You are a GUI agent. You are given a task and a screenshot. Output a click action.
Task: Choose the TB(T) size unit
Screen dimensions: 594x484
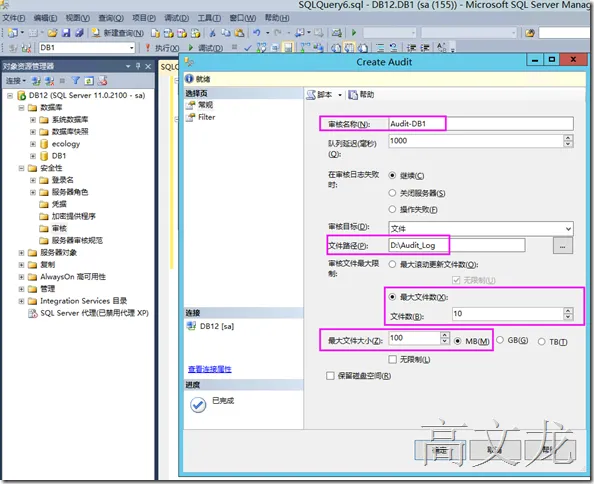pyautogui.click(x=542, y=342)
